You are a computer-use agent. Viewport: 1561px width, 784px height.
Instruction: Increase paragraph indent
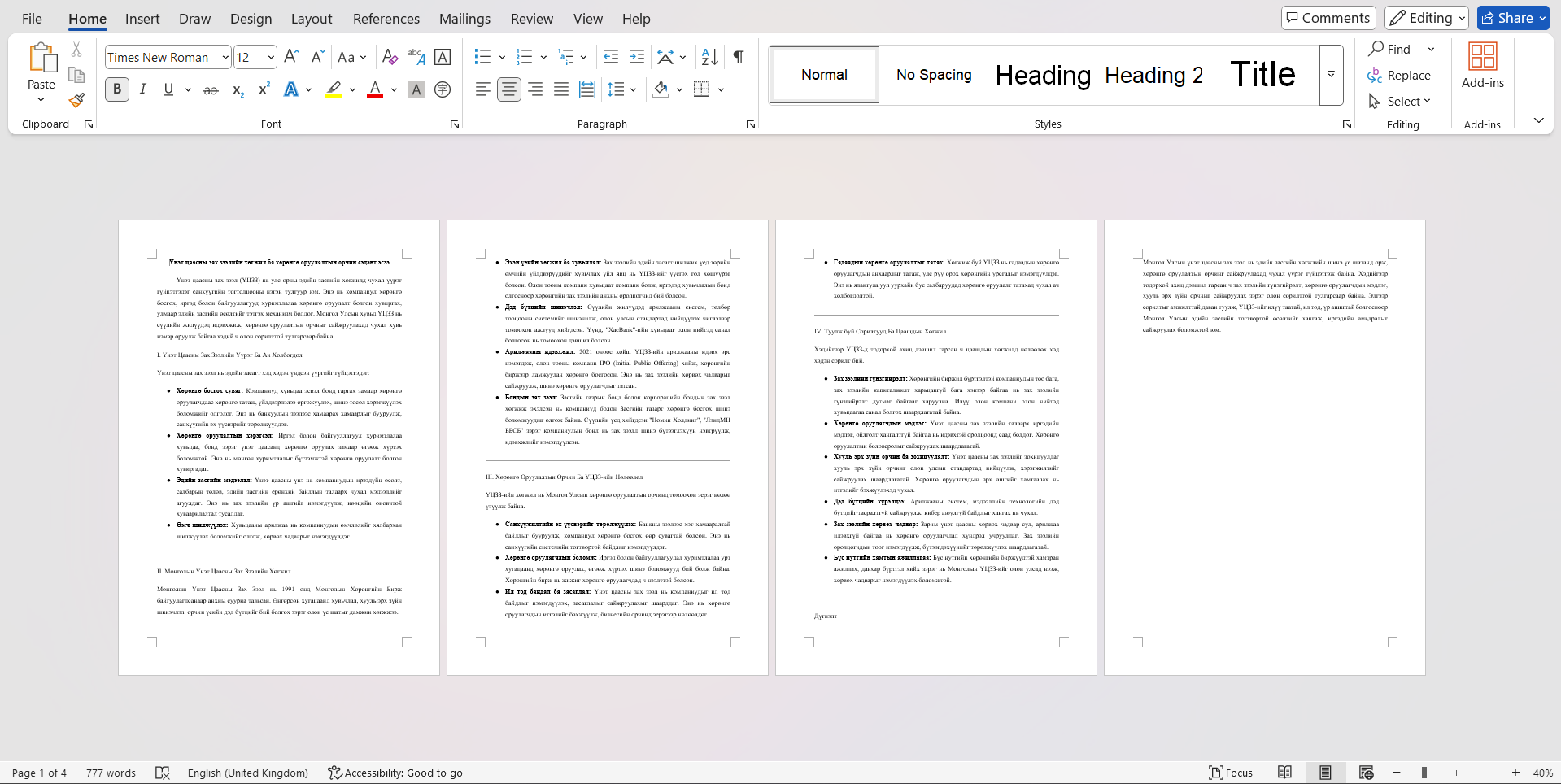tap(637, 57)
